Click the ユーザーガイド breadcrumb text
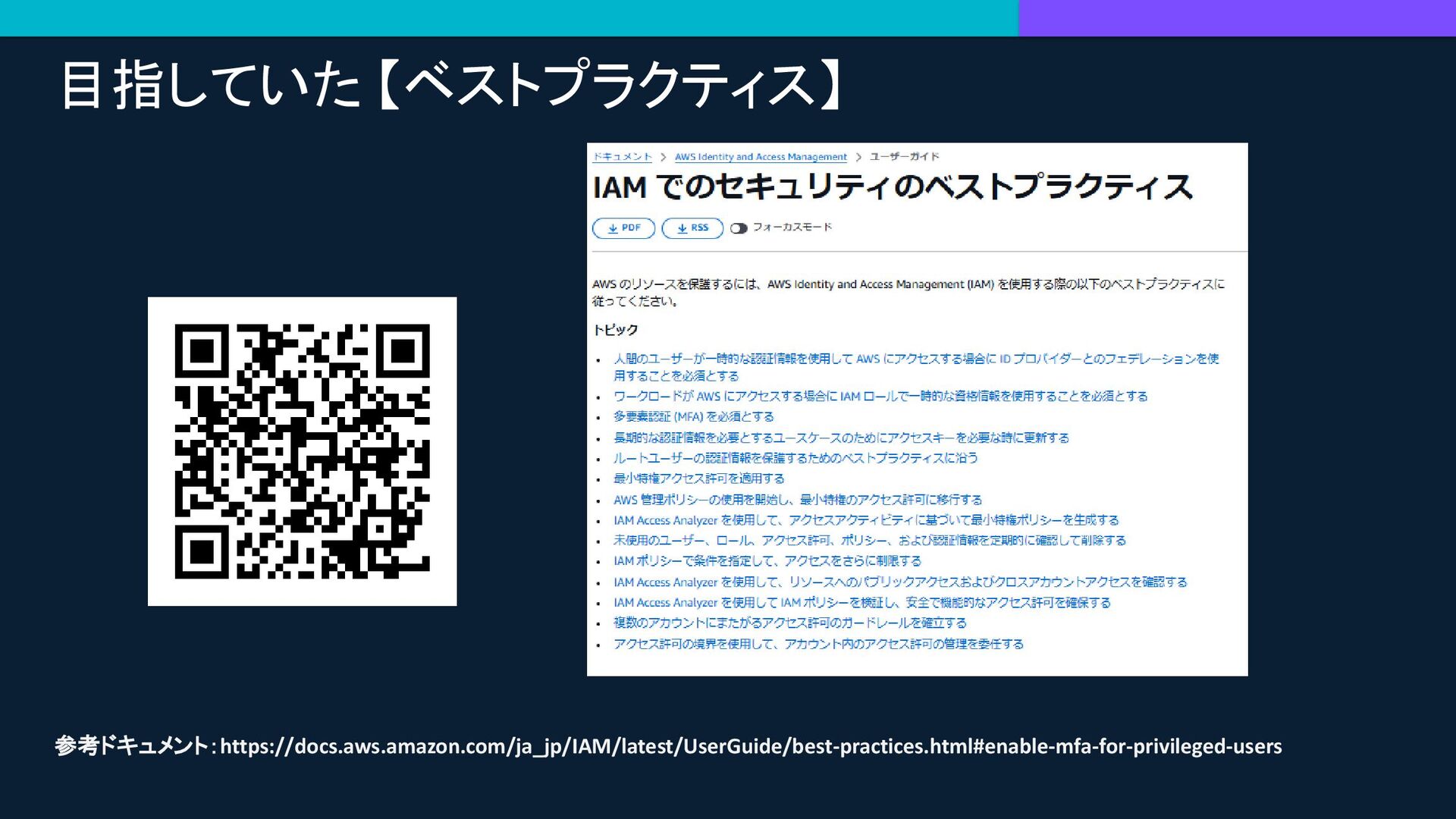The width and height of the screenshot is (1456, 819). coord(905,157)
